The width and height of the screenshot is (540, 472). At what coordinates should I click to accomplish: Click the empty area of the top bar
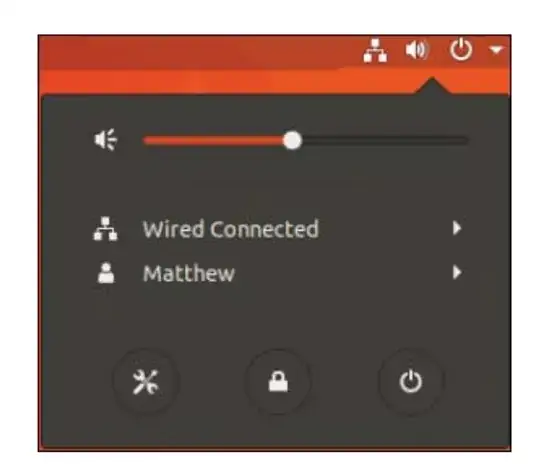tap(200, 52)
